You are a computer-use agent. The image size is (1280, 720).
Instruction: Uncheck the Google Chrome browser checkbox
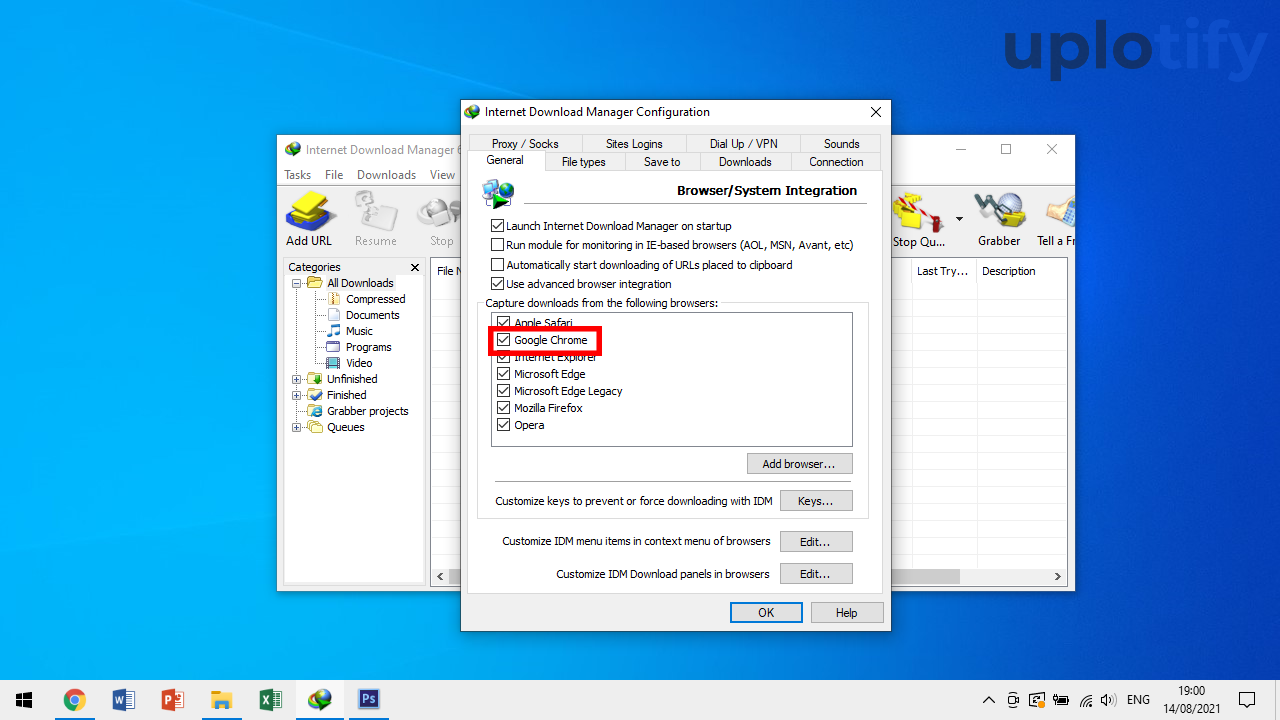click(x=504, y=340)
